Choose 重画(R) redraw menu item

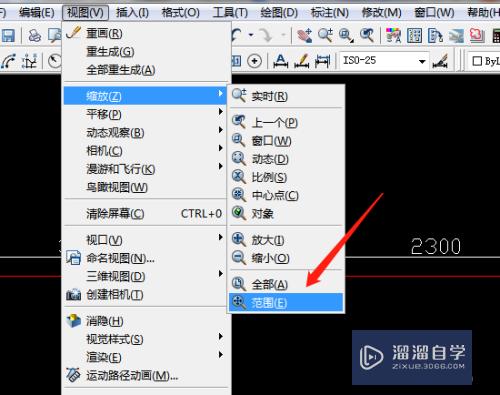145,33
